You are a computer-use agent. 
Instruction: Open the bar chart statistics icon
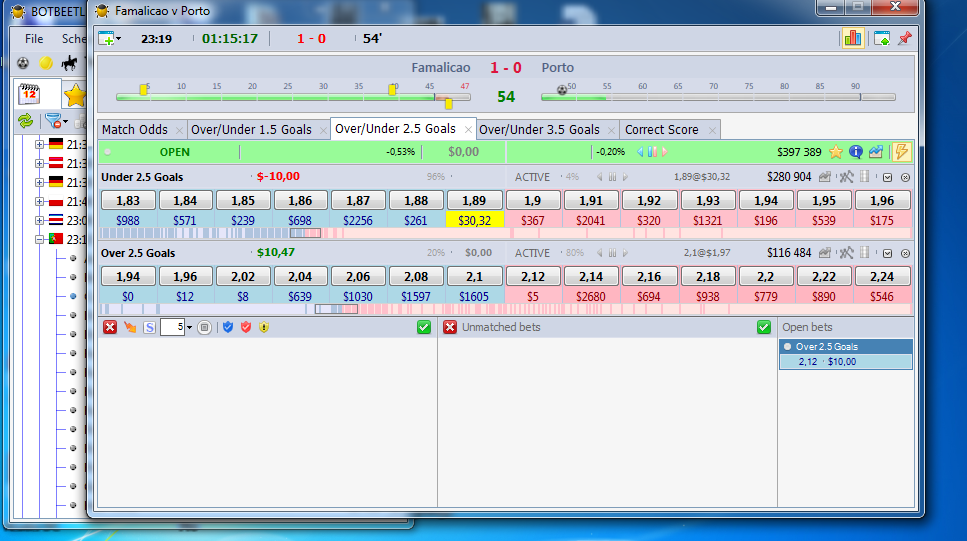pos(853,38)
